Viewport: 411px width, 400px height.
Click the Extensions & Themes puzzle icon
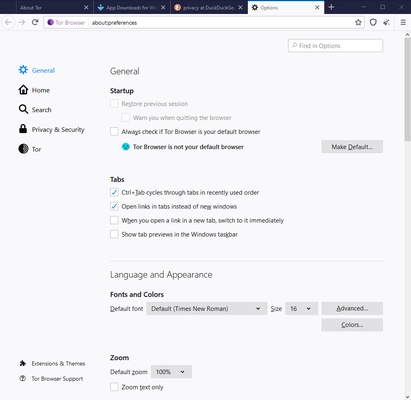(23, 363)
